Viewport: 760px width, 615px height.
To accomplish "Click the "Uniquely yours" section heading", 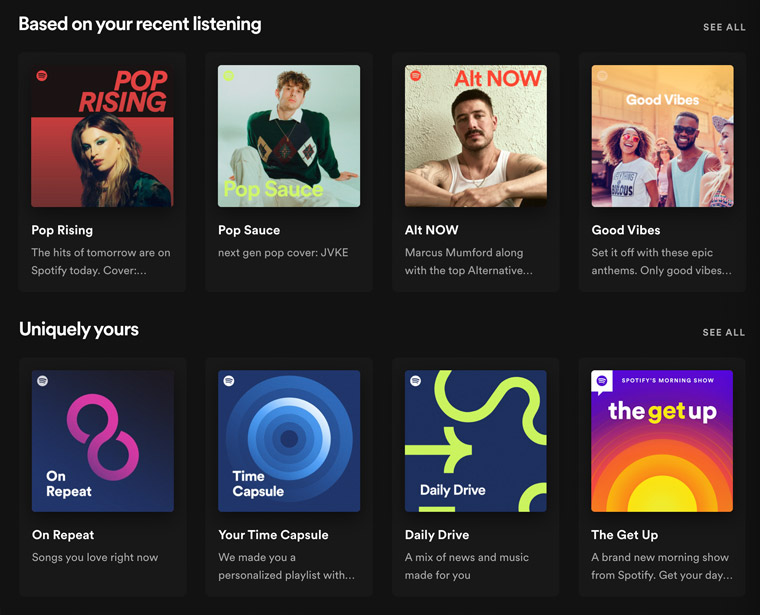I will coord(79,330).
